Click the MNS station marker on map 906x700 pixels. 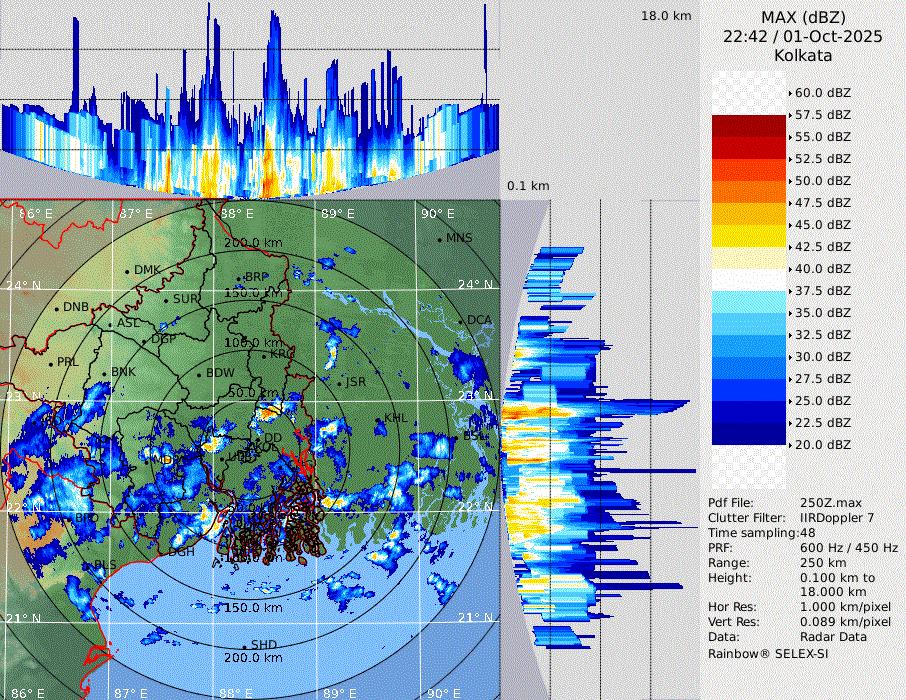[x=440, y=239]
